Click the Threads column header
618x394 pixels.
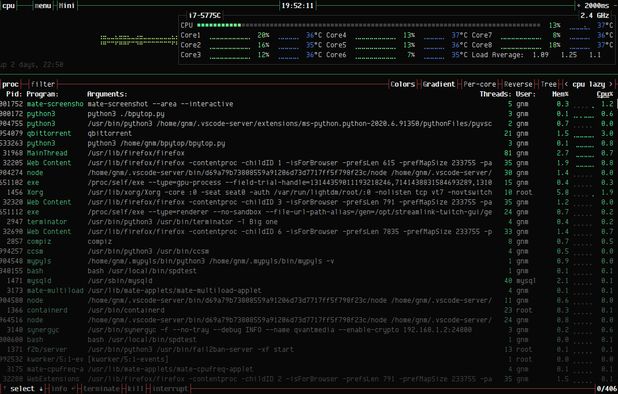coord(495,94)
